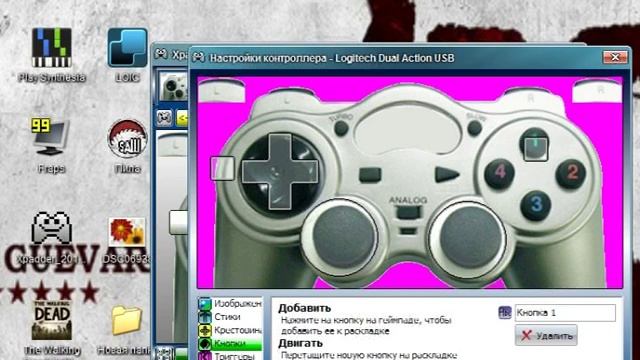The height and width of the screenshot is (360, 640).
Task: Click the Кнопка 1 name field
Action: 565,313
